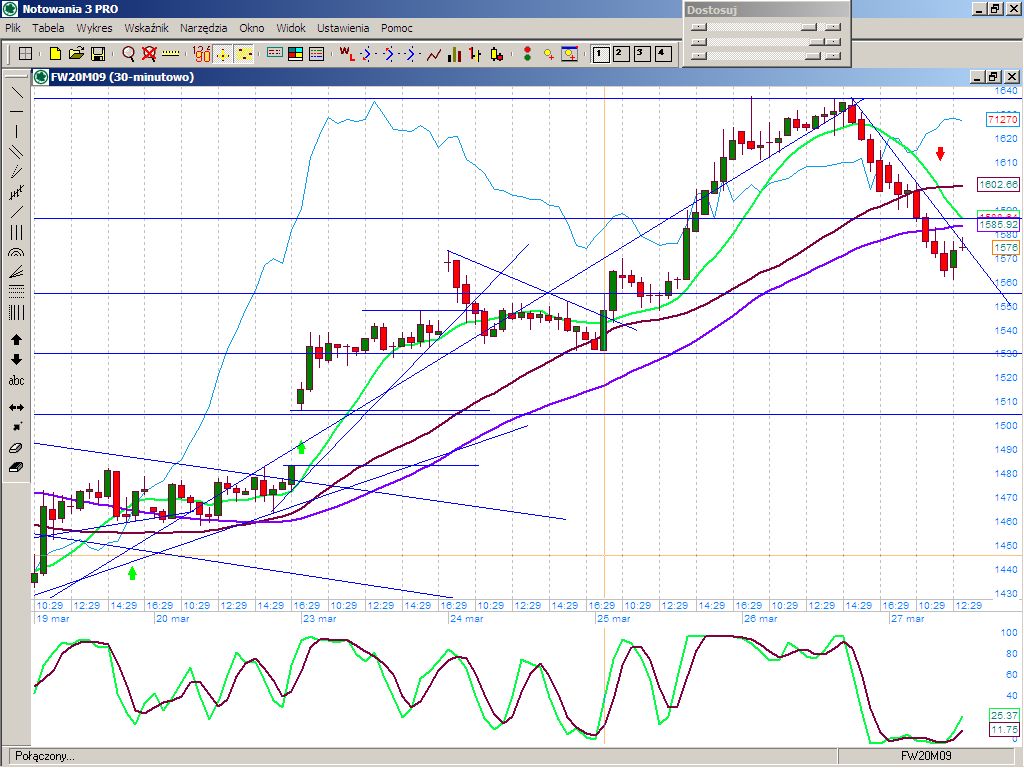Viewport: 1024px width, 768px height.
Task: Open the Ustawienia menu
Action: coord(343,28)
